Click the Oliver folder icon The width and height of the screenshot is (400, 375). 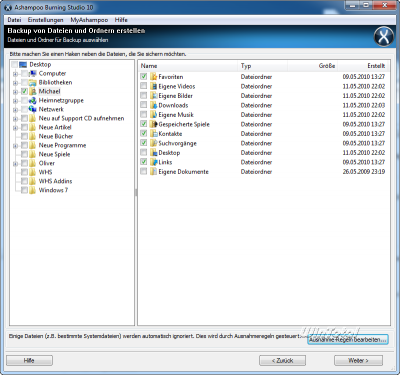(32, 163)
